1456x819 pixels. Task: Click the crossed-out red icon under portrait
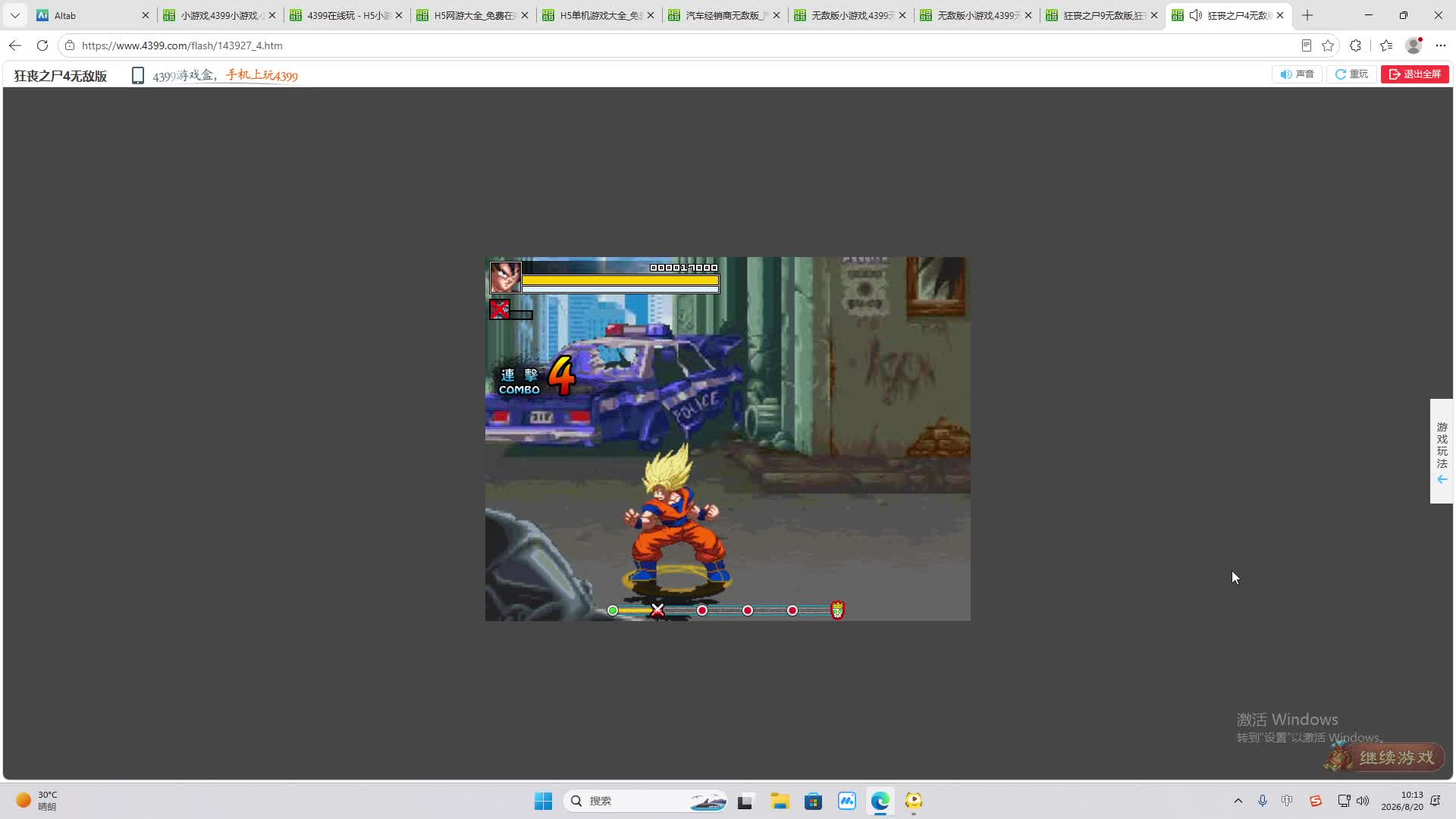click(499, 309)
